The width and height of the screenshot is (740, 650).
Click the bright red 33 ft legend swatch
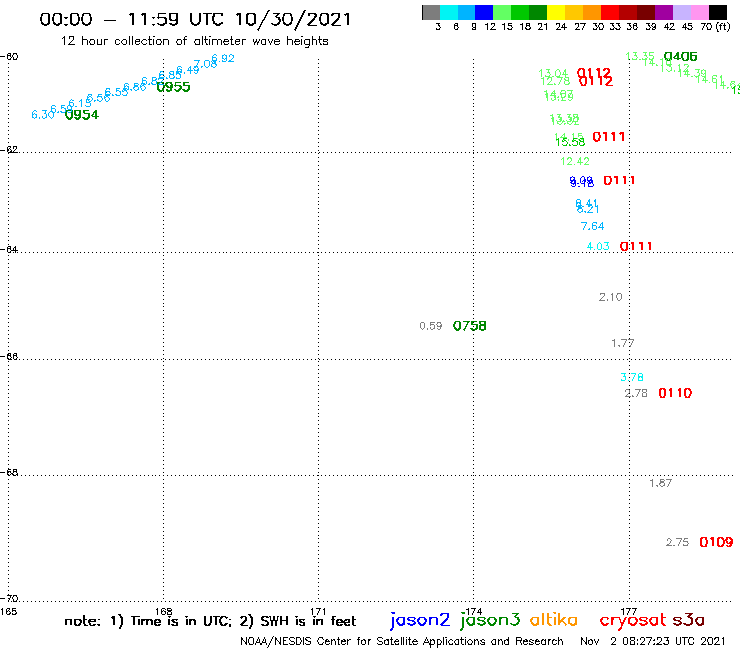[610, 12]
